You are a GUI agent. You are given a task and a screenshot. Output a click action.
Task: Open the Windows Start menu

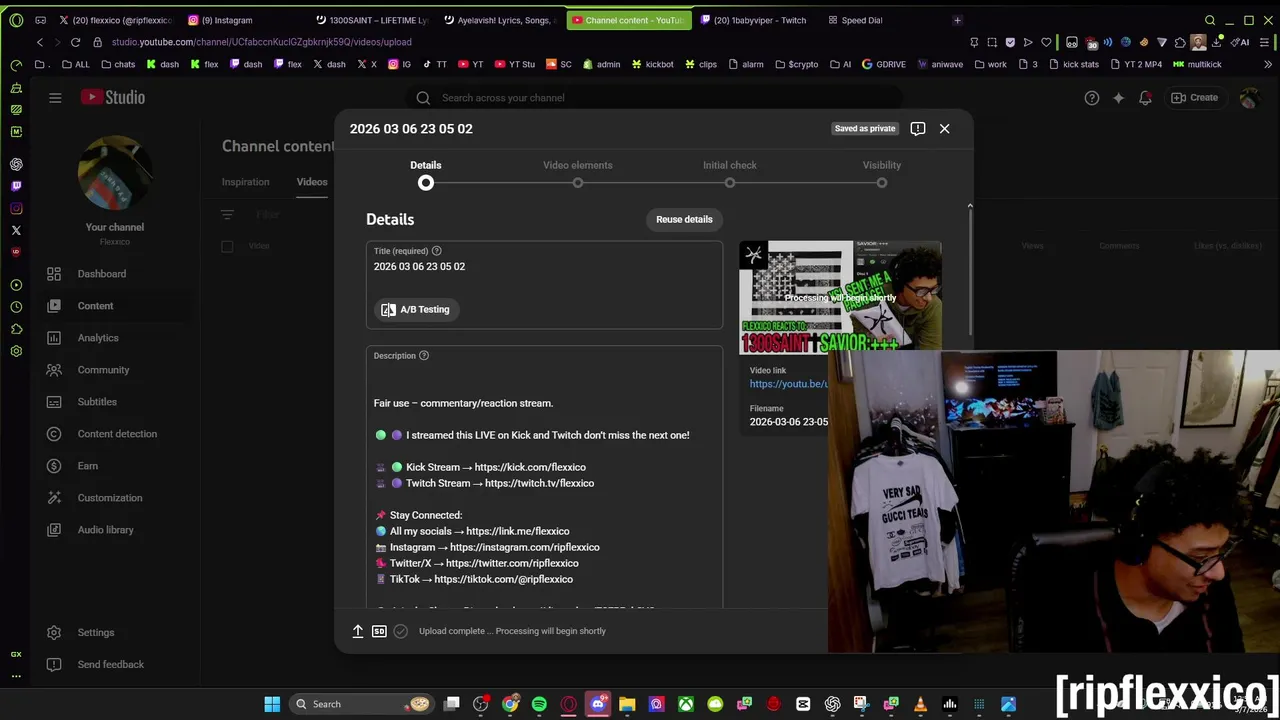(272, 704)
